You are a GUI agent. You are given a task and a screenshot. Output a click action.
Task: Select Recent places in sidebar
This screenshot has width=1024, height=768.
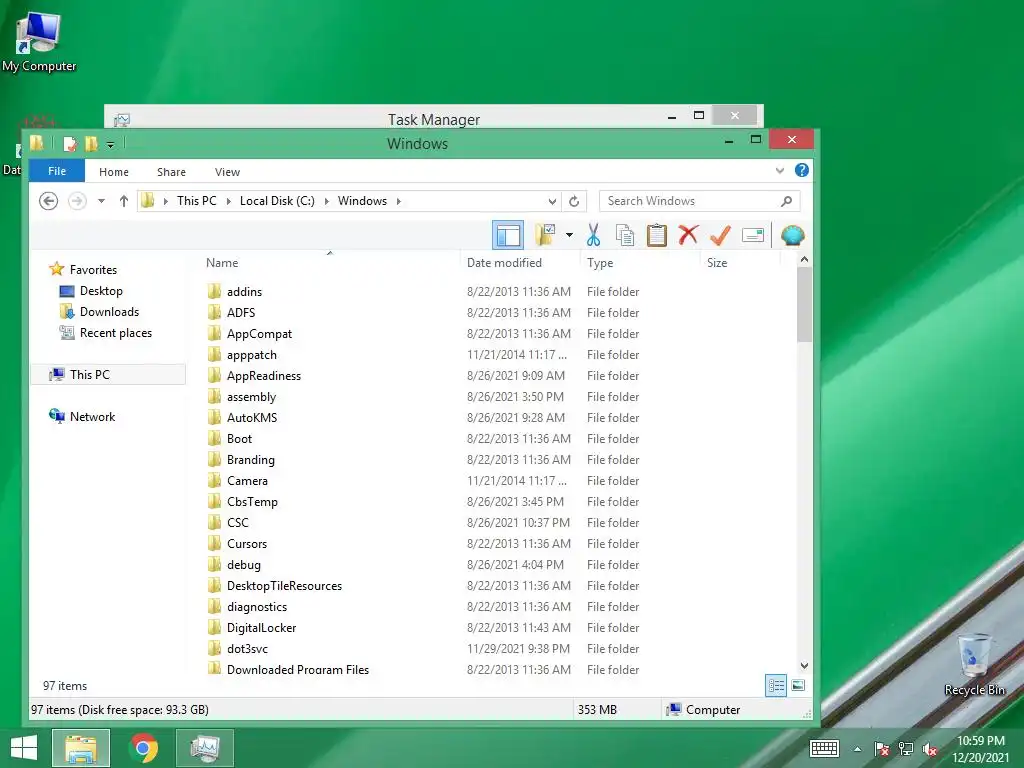[116, 333]
